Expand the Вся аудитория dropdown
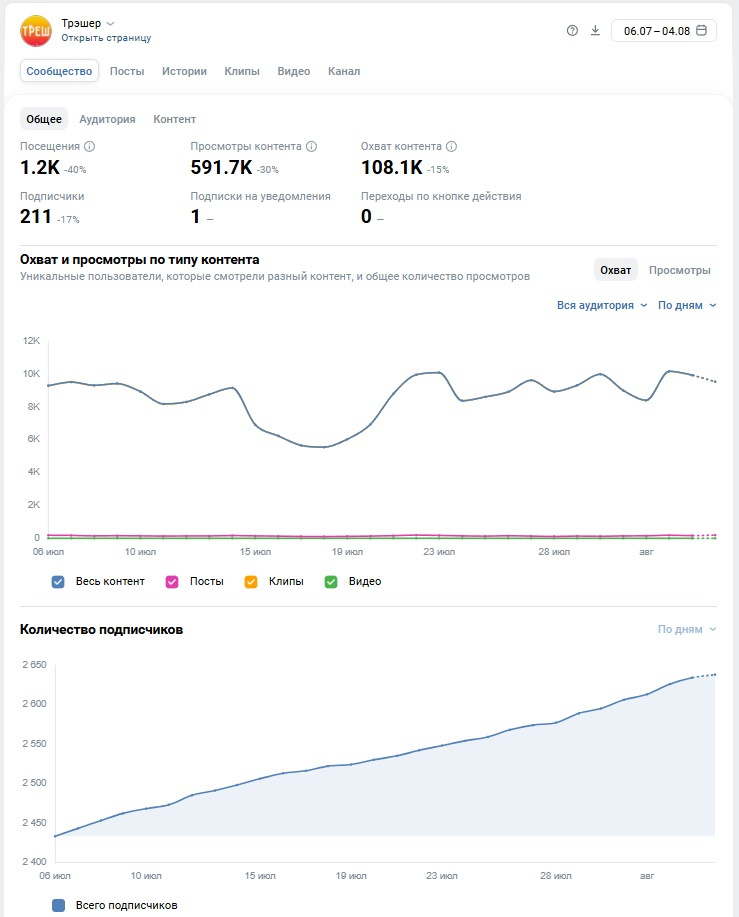 point(602,305)
